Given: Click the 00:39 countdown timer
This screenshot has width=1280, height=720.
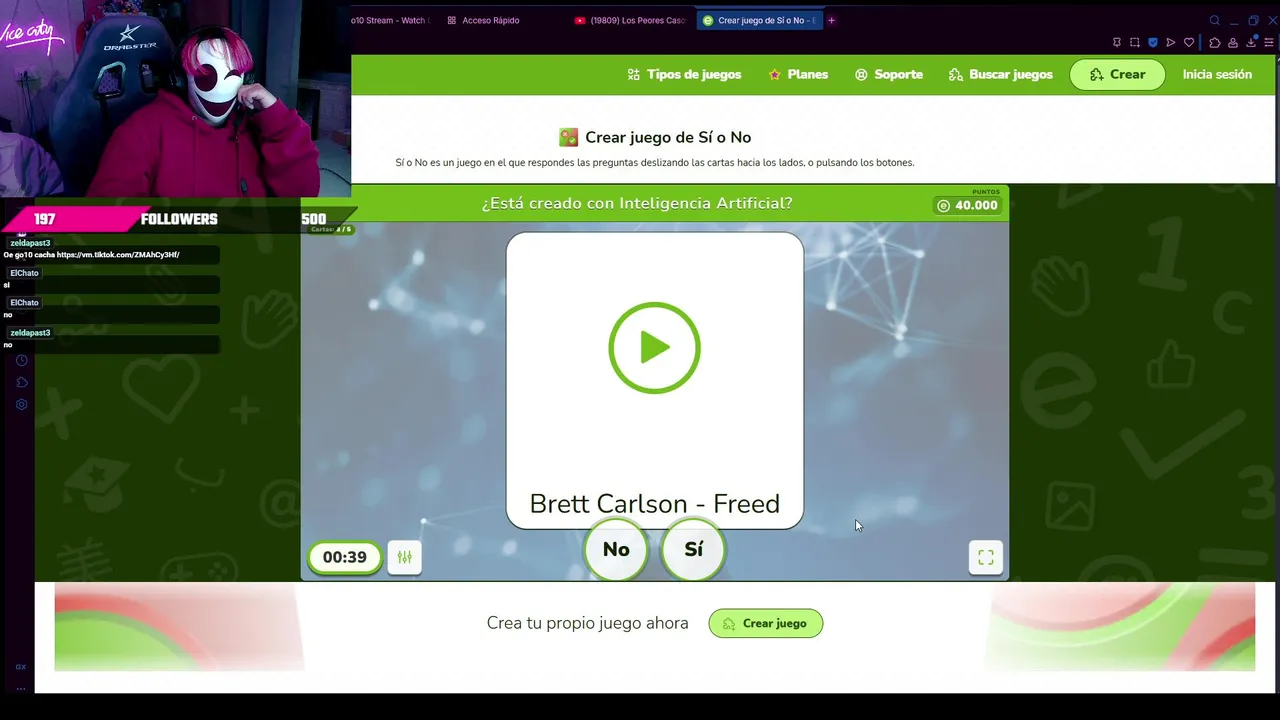Looking at the screenshot, I should point(345,557).
